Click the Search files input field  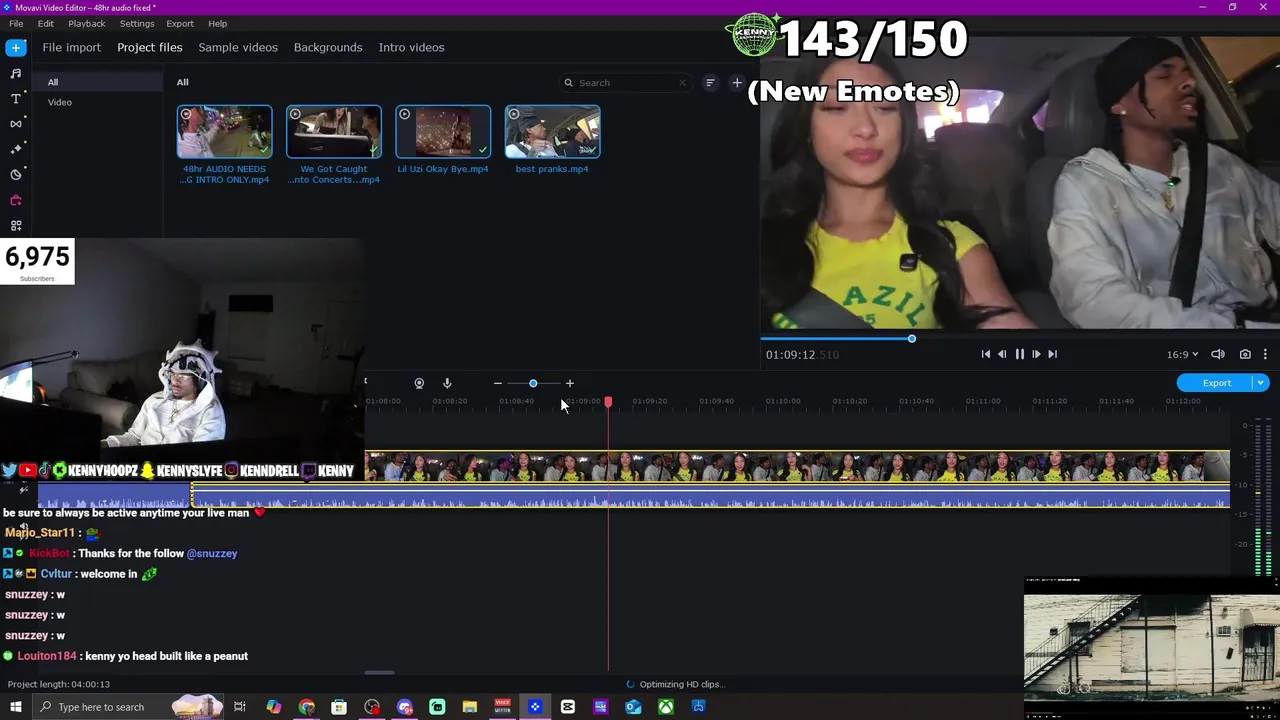click(625, 83)
